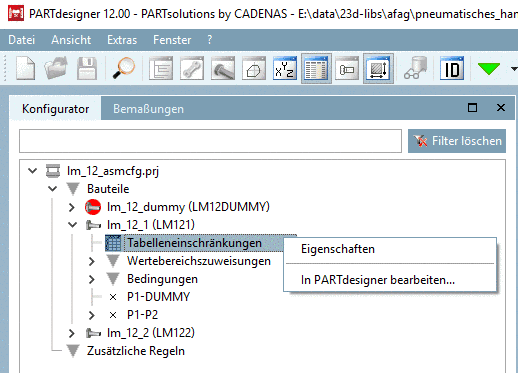Select the Wertebereichszuweisungen tree item

click(x=199, y=261)
